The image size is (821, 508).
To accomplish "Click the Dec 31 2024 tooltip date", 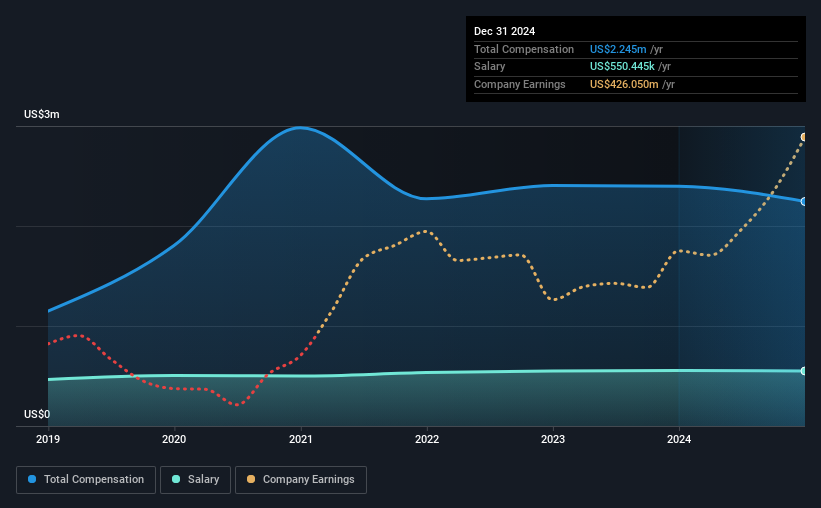I will (x=504, y=31).
